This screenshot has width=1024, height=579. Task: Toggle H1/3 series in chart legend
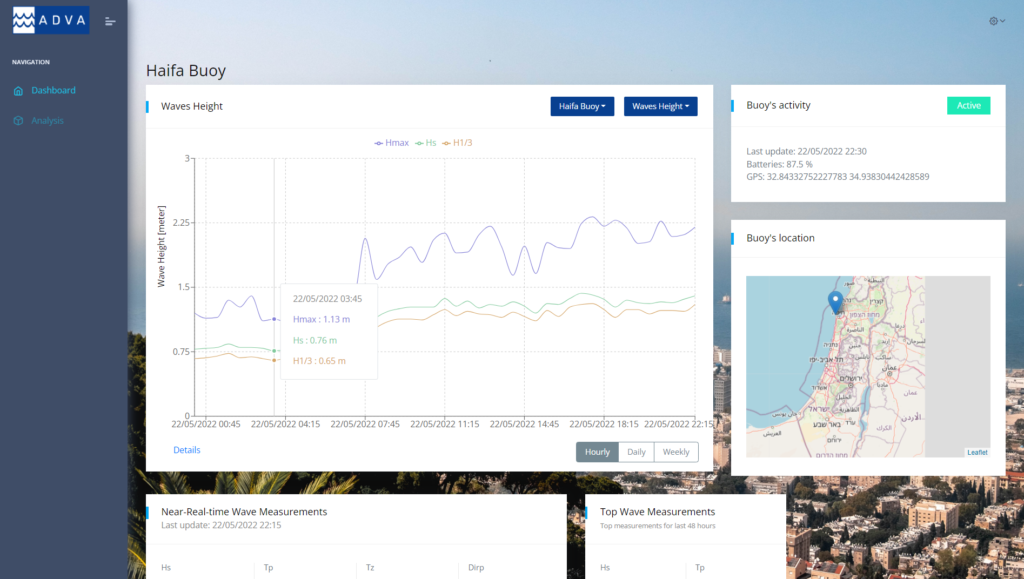click(x=457, y=143)
